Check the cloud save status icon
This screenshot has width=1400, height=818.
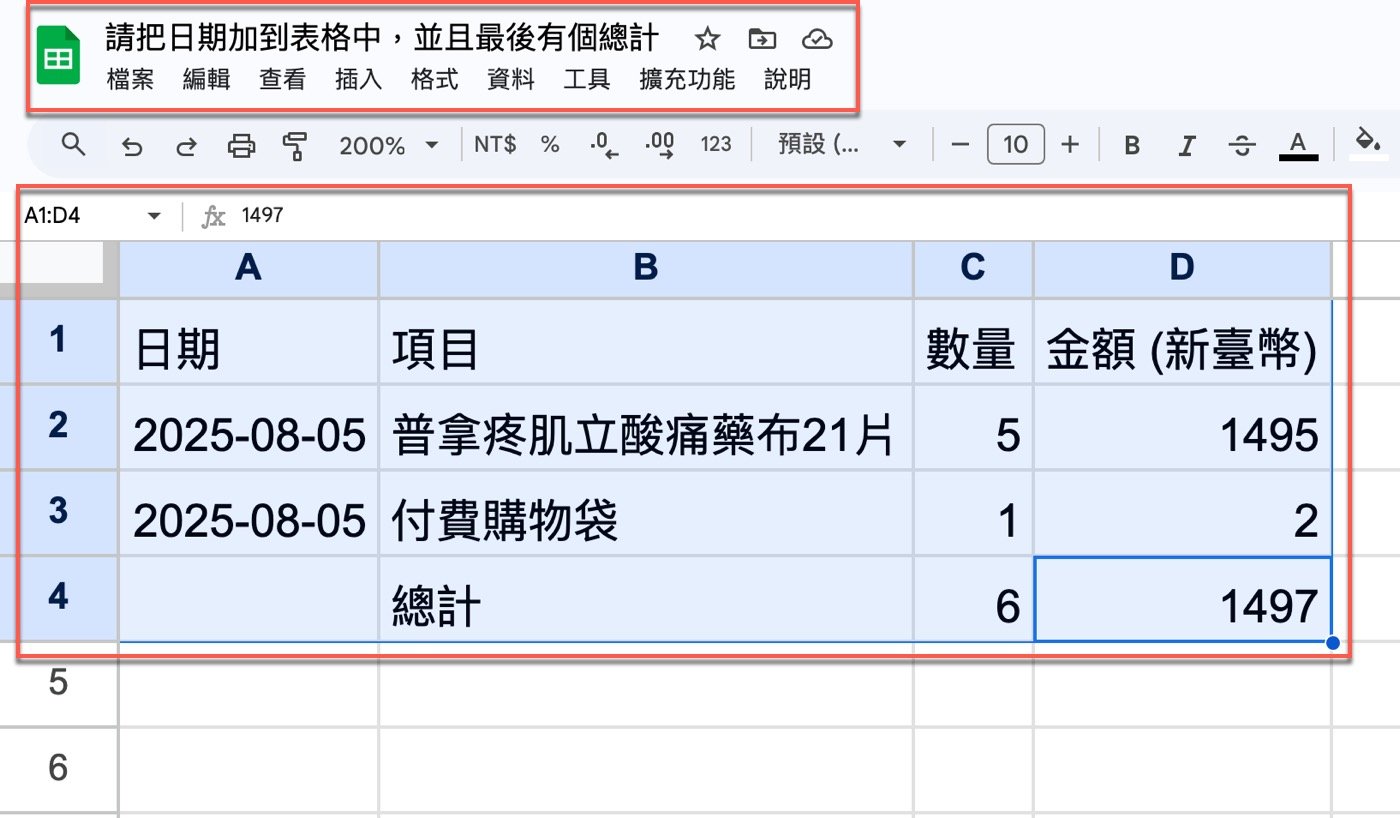[817, 40]
